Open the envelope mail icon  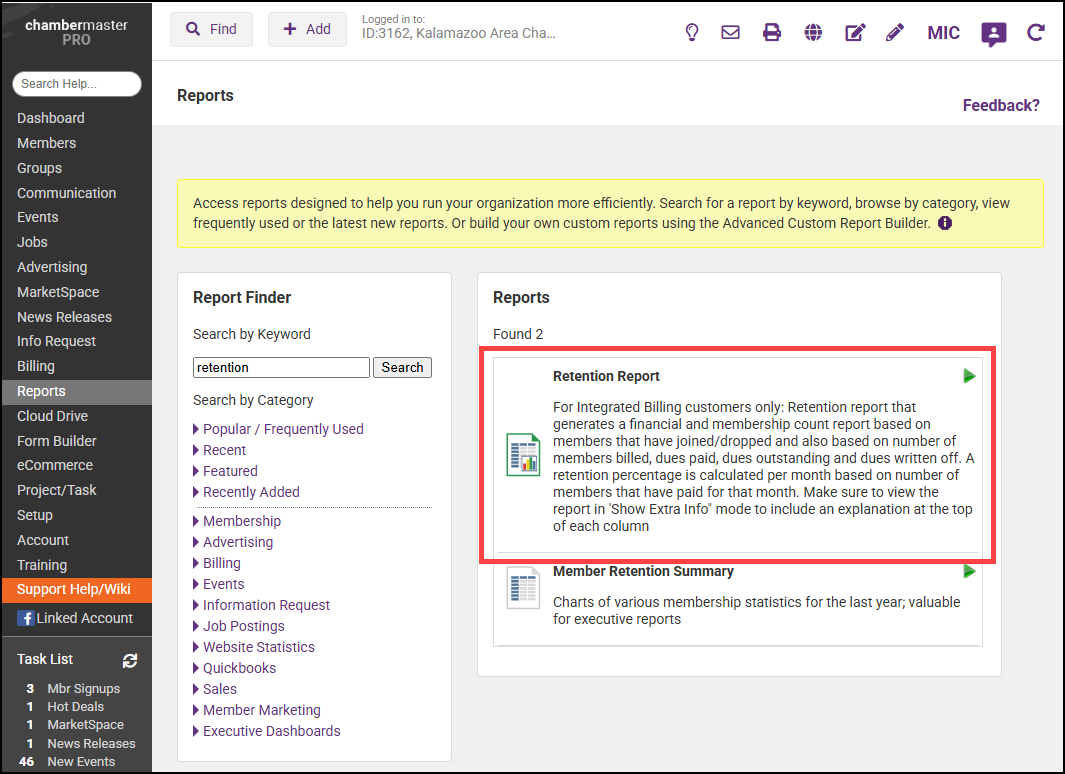click(x=731, y=32)
